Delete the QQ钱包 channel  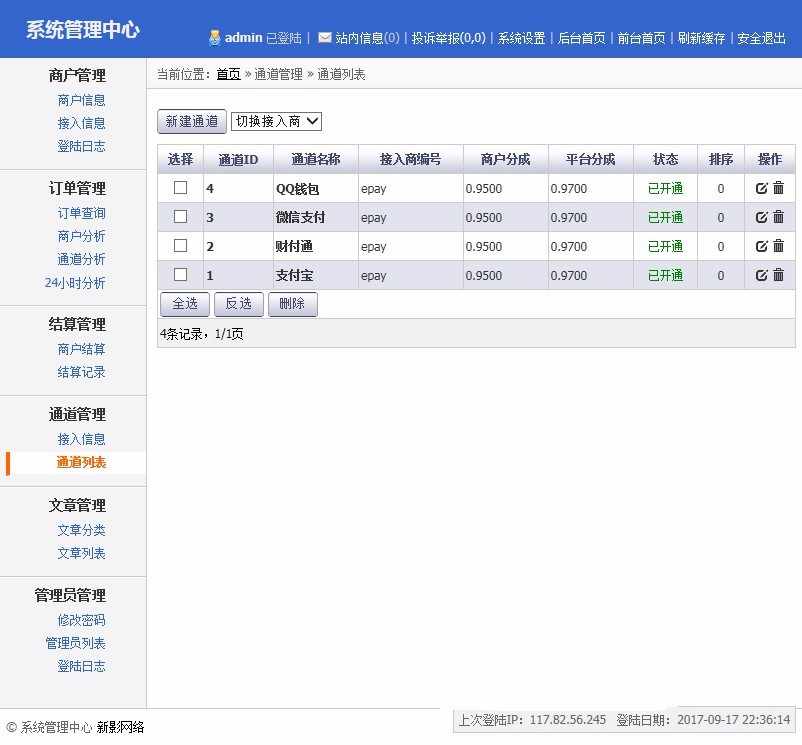click(778, 188)
